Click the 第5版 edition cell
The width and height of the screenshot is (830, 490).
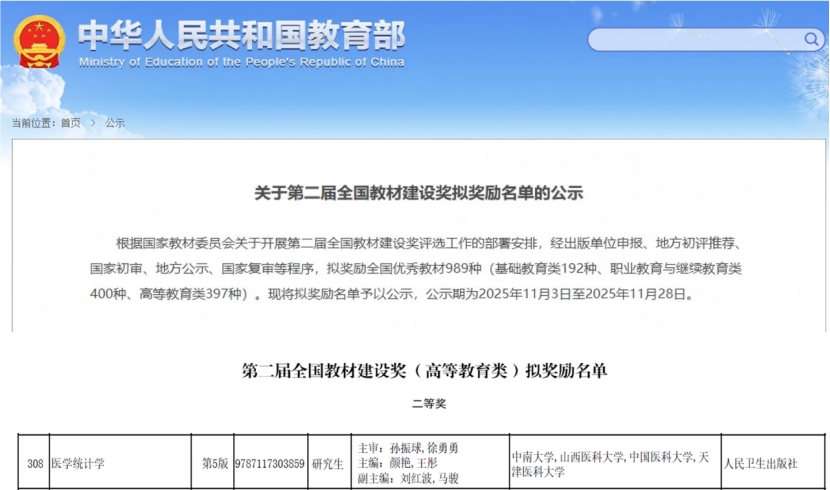215,464
